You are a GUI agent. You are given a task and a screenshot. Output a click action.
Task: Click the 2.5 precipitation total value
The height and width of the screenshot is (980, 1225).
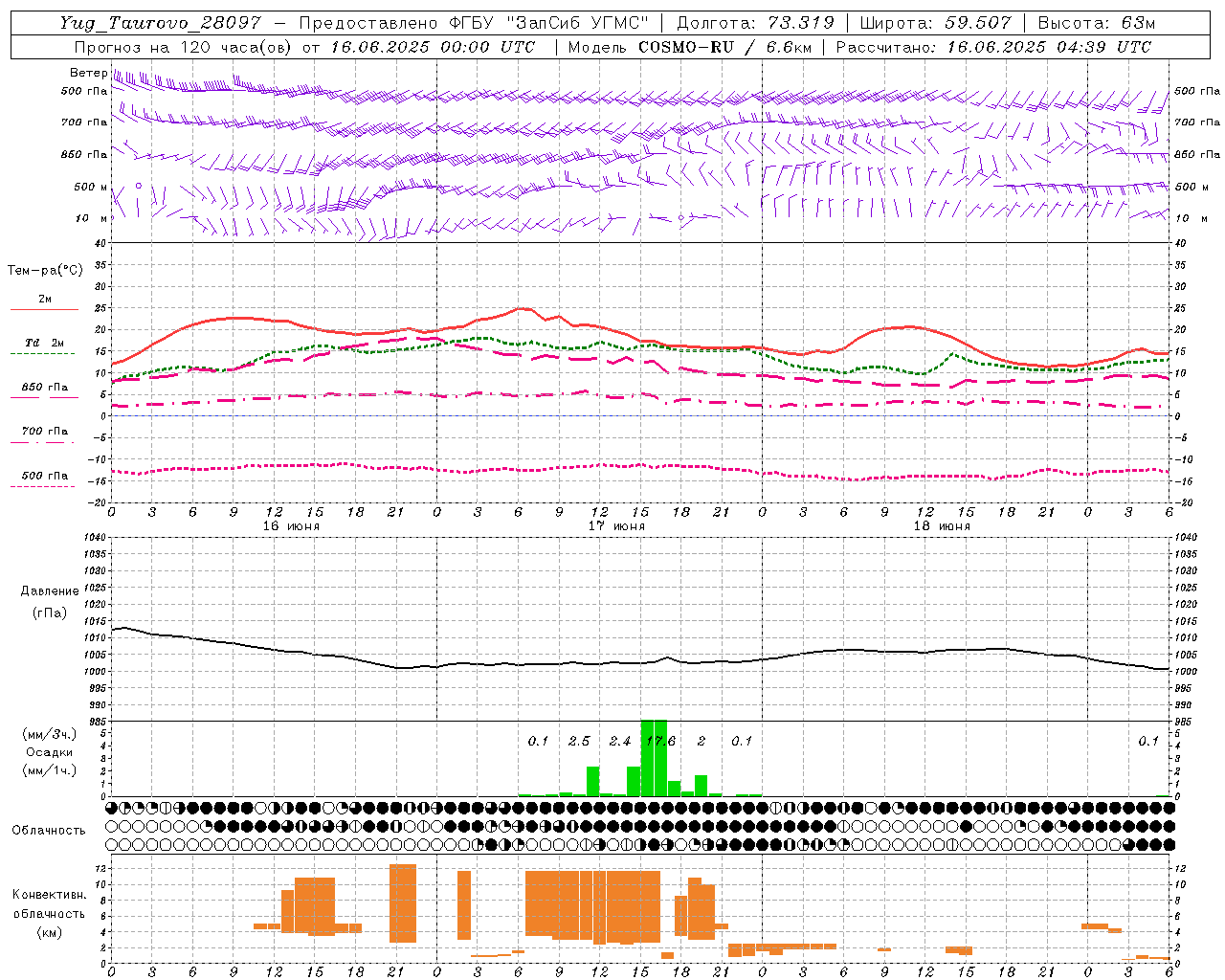click(579, 742)
